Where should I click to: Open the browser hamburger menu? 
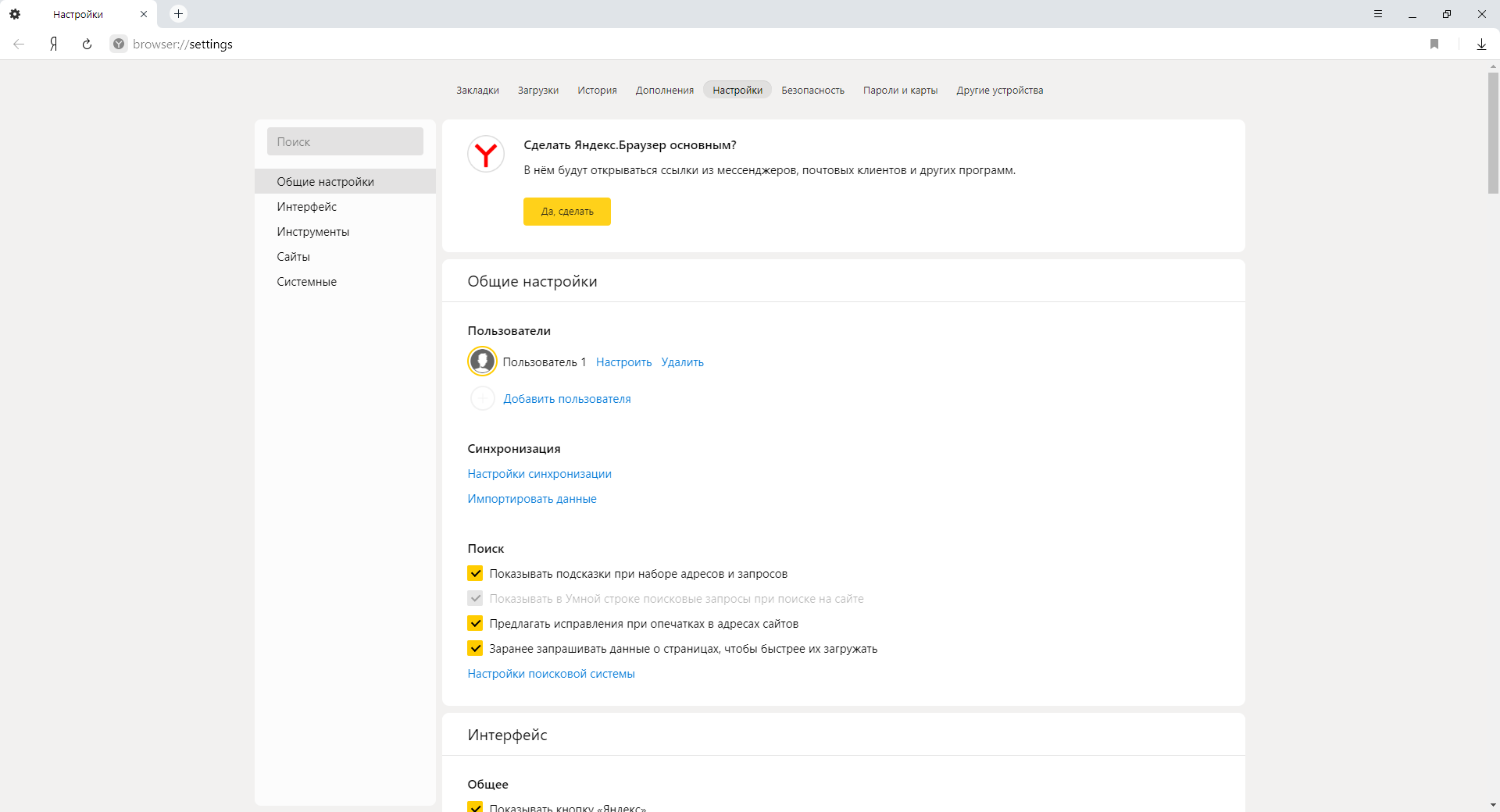point(1378,14)
